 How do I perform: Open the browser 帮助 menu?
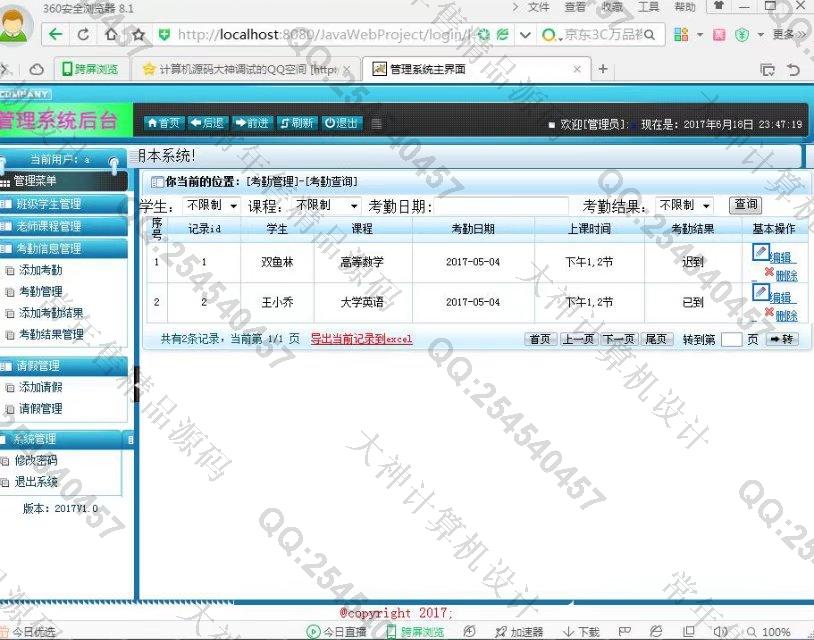point(685,7)
